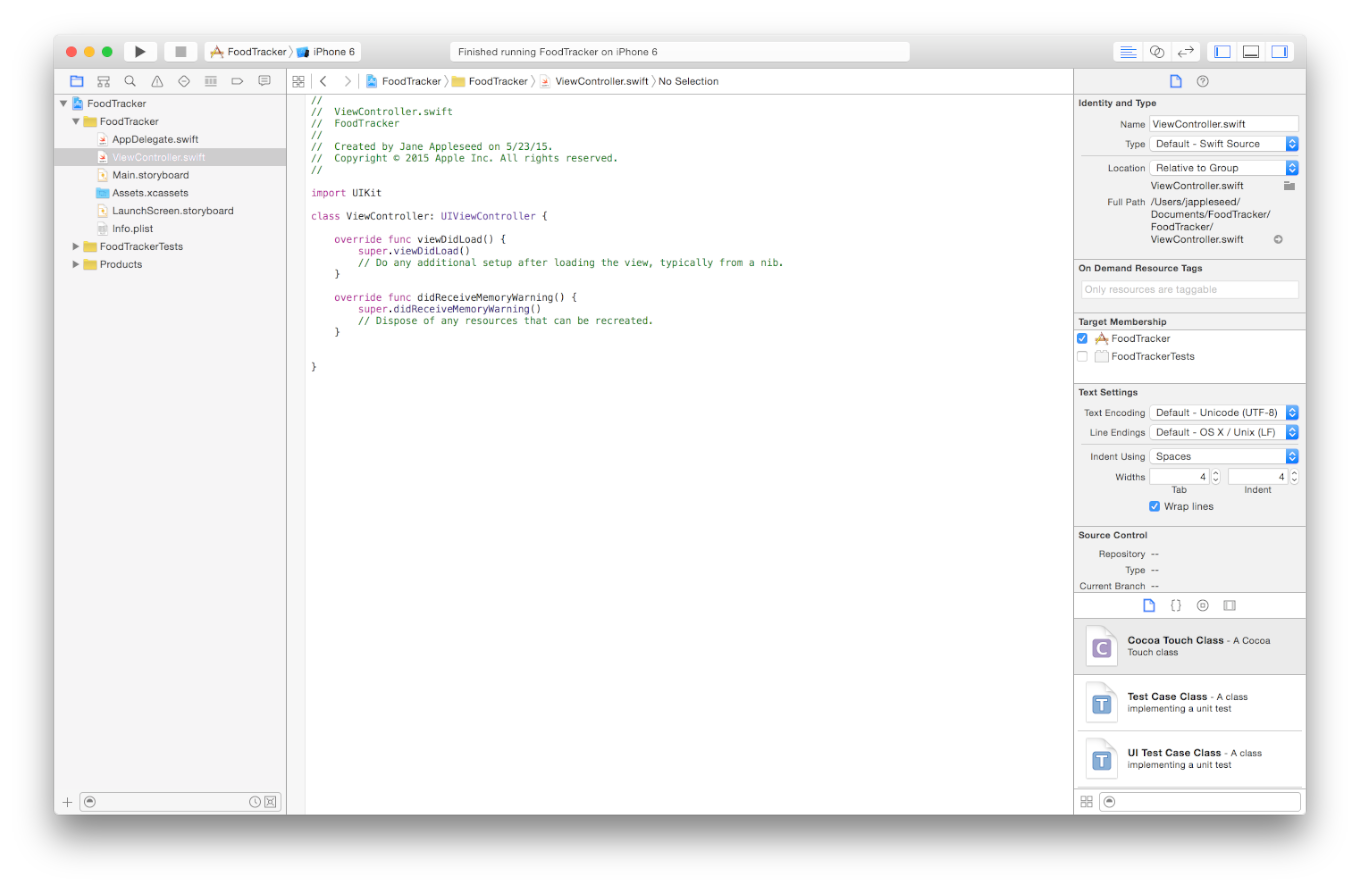Open the report navigator
Screen dimensions: 1360x892
264,81
